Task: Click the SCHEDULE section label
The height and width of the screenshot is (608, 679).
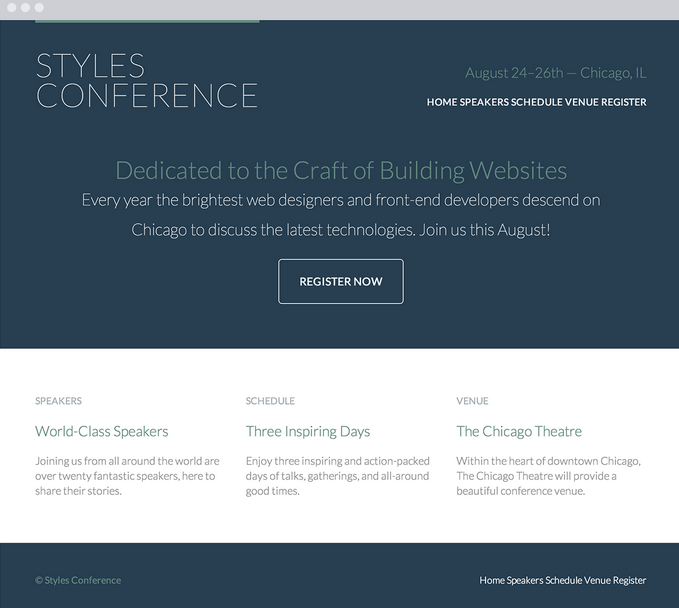Action: (270, 401)
